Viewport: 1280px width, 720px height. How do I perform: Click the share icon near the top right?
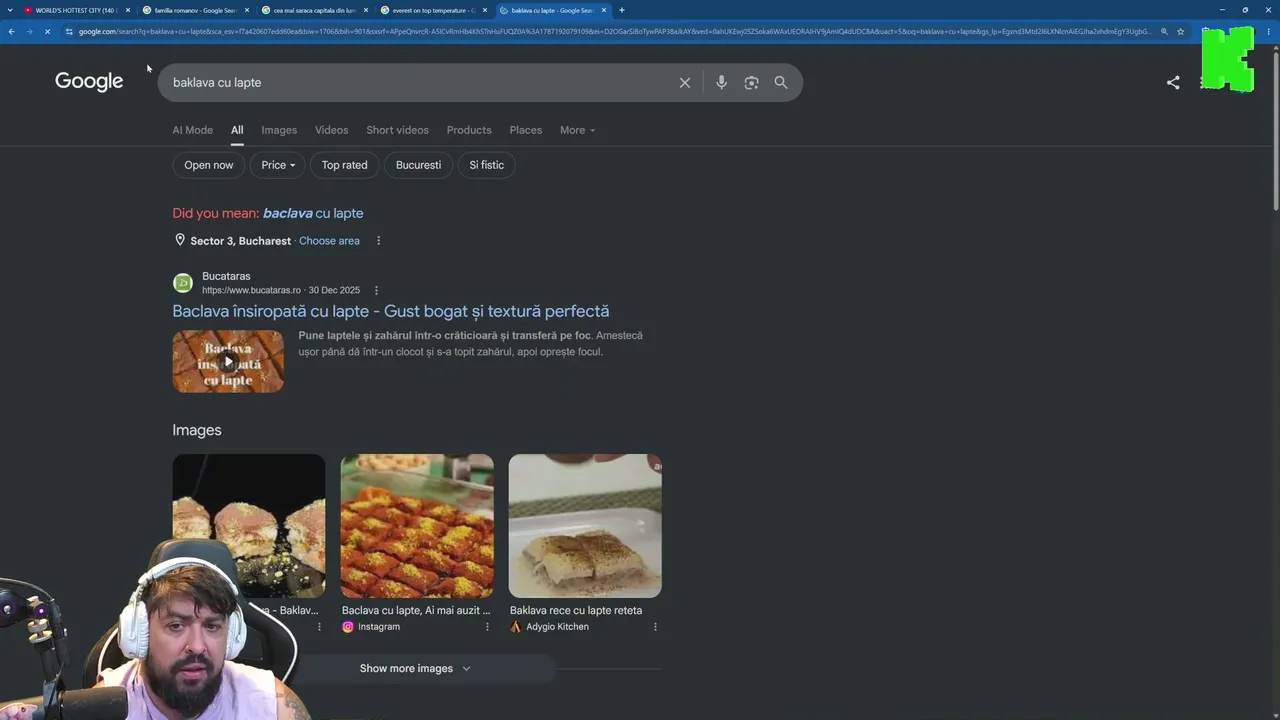[x=1173, y=83]
